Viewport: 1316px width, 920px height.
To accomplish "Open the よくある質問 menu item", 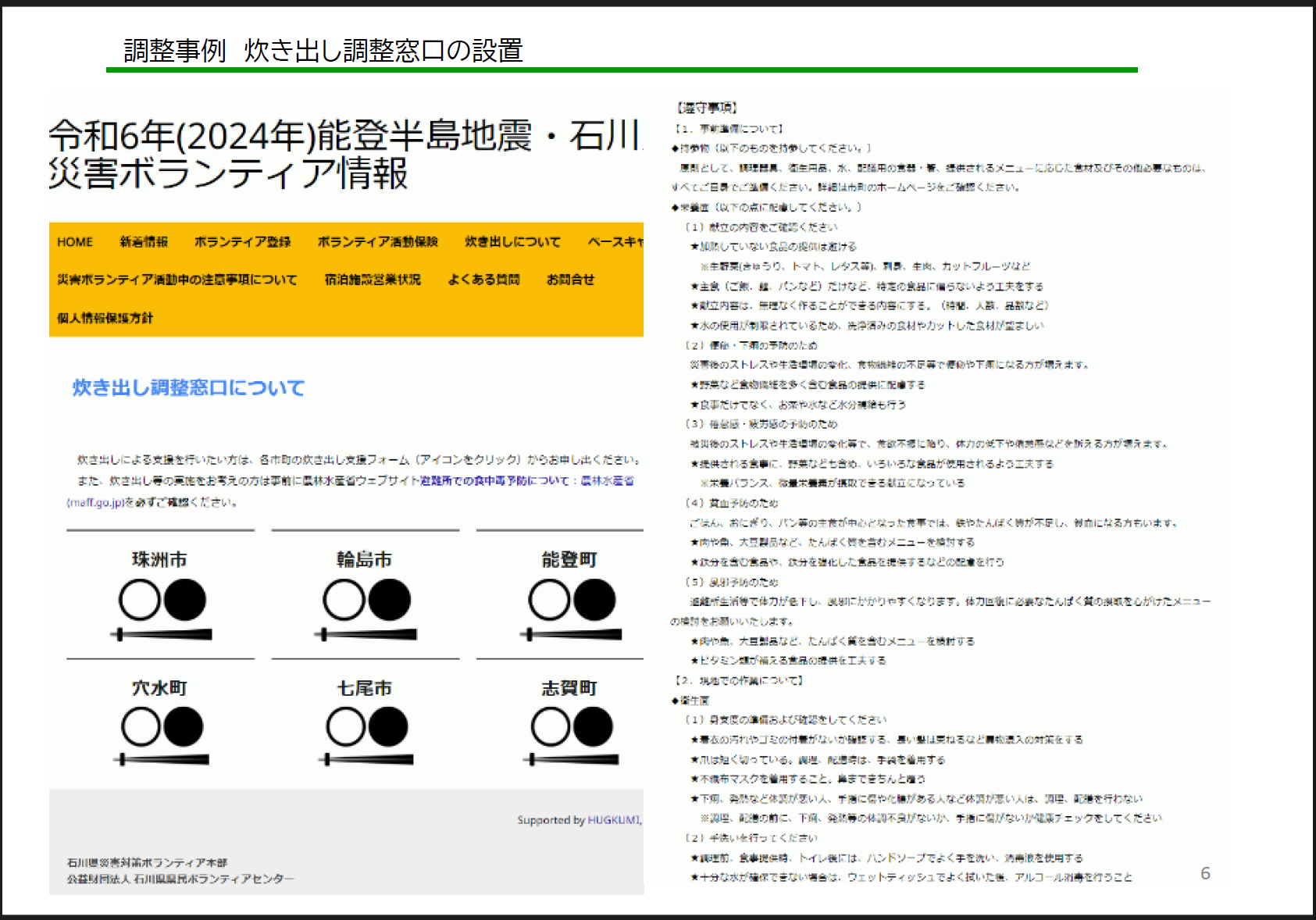I will tap(483, 280).
